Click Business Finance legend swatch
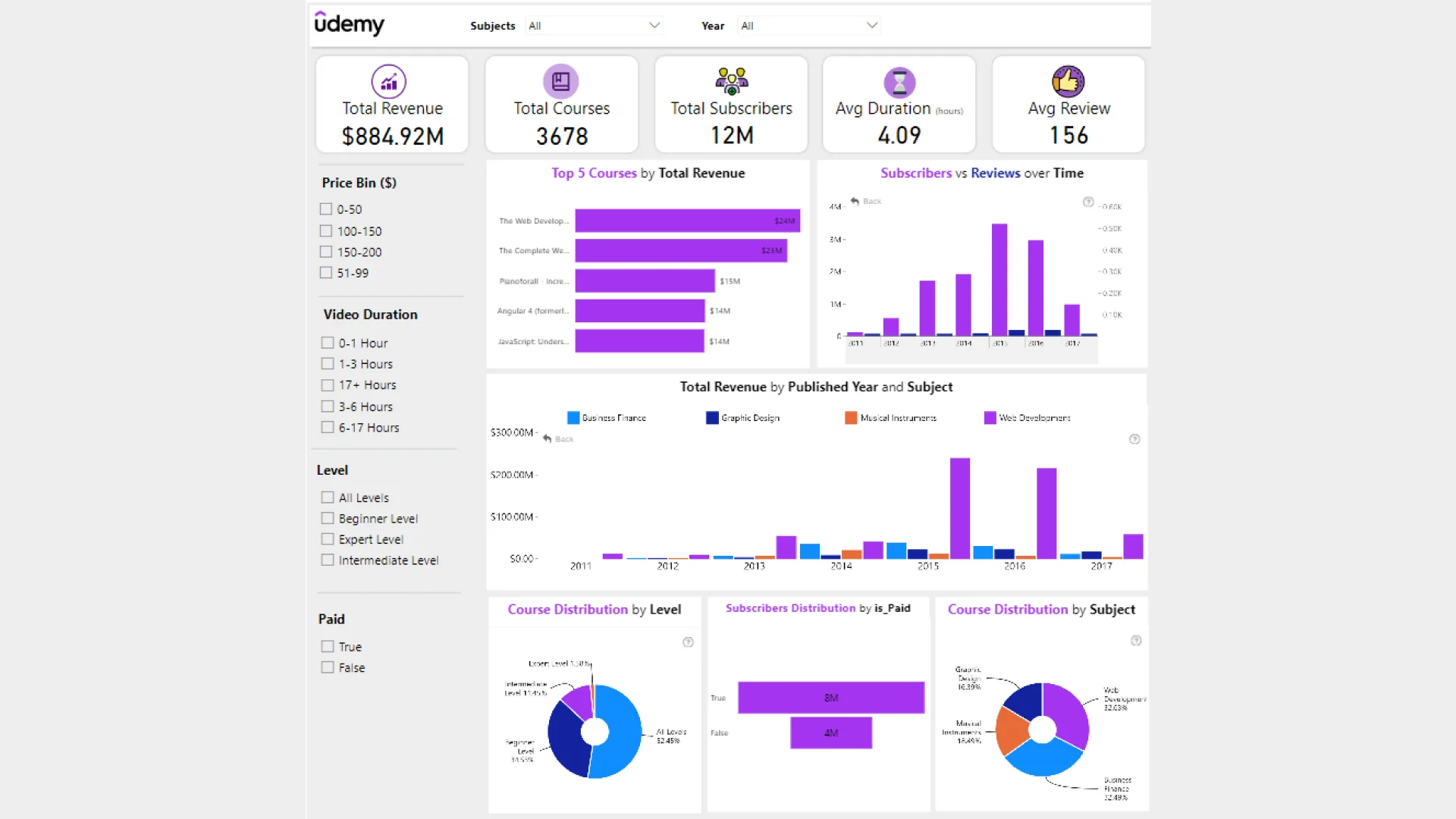Image resolution: width=1456 pixels, height=819 pixels. pos(573,418)
